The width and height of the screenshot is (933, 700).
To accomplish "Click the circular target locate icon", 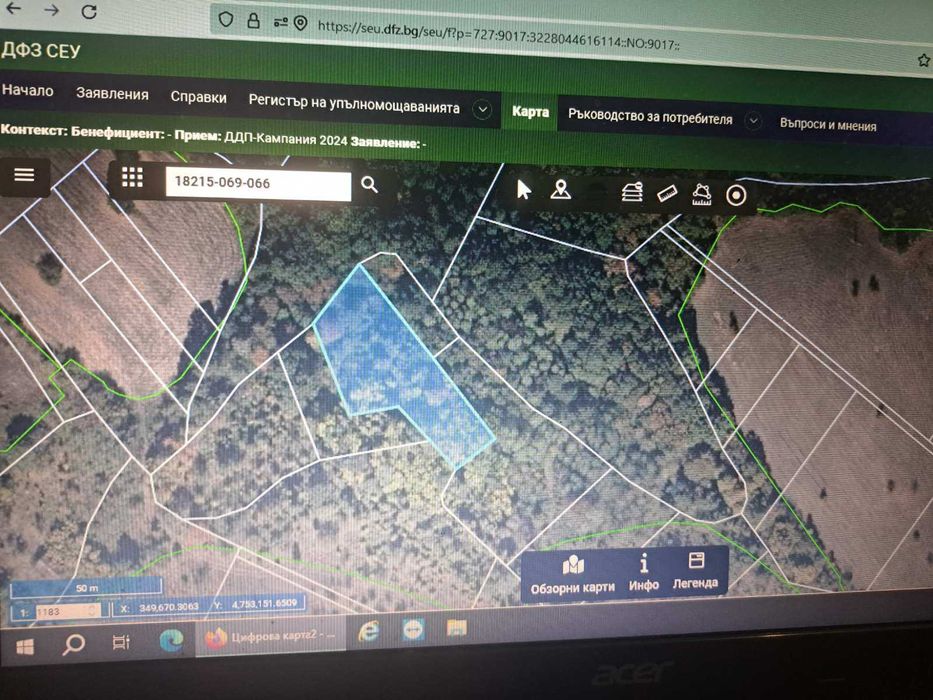I will coord(737,195).
